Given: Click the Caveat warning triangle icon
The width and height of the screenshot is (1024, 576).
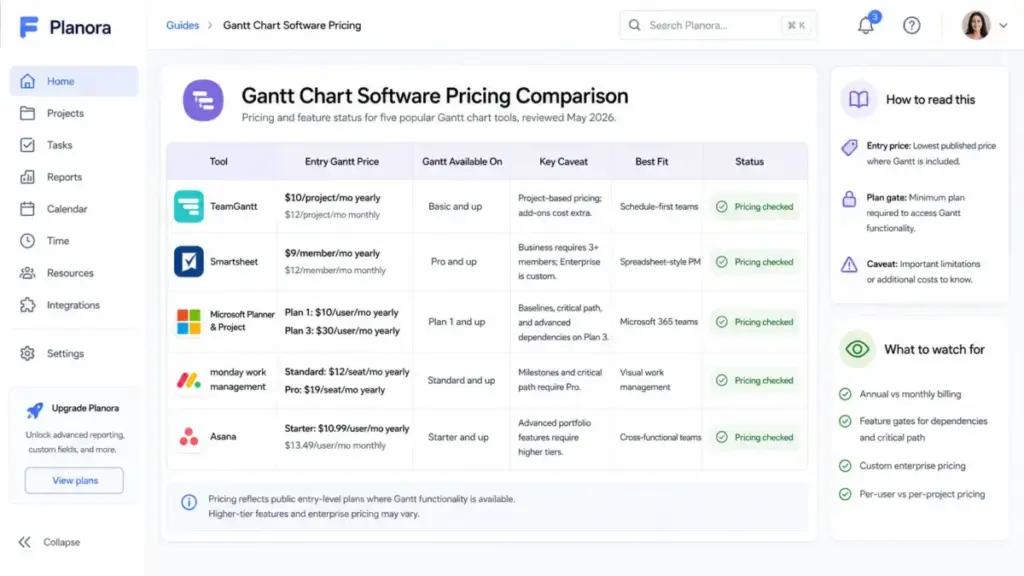Looking at the screenshot, I should pyautogui.click(x=849, y=264).
